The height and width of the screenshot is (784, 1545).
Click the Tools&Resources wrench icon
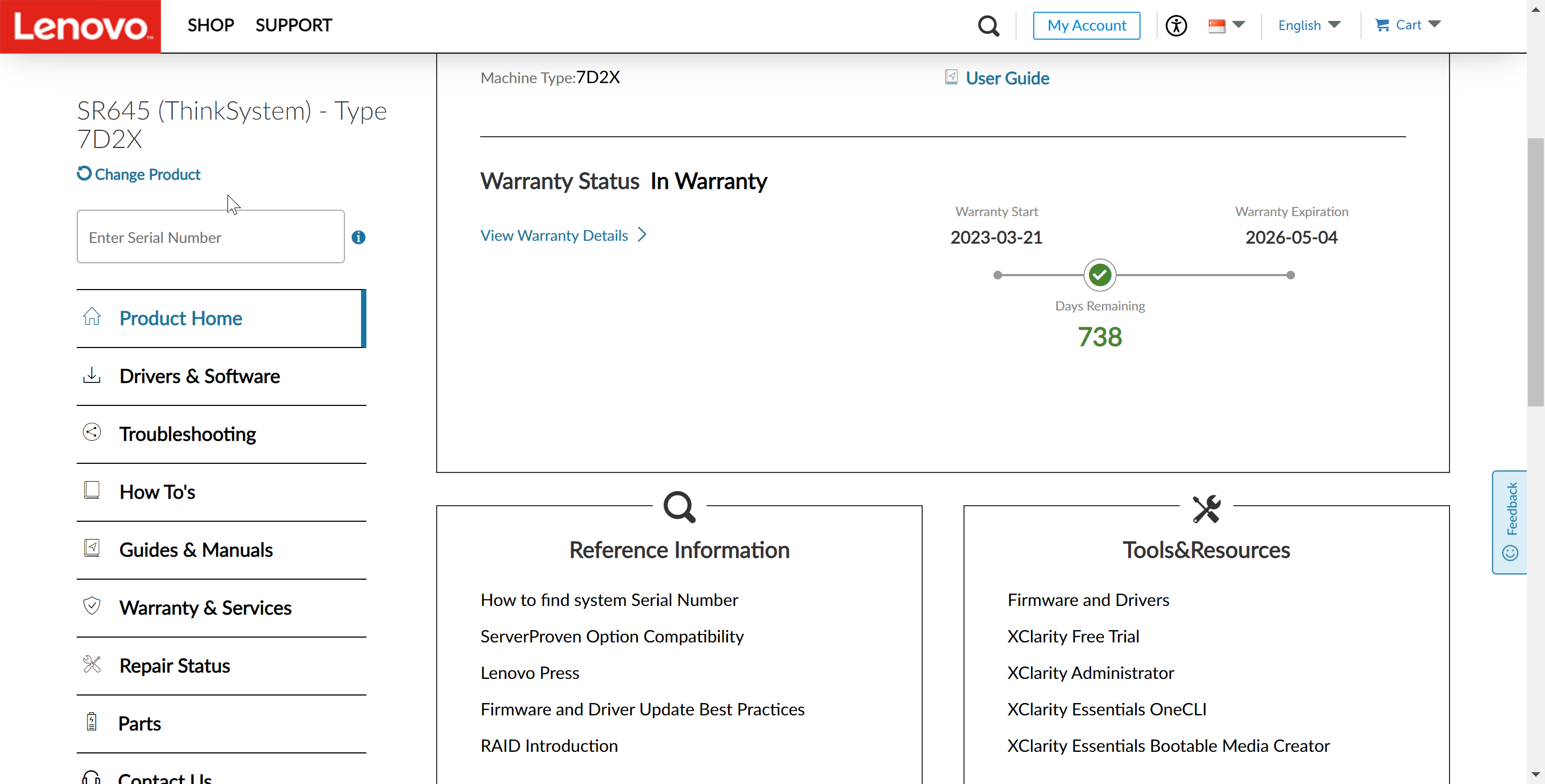1206,509
